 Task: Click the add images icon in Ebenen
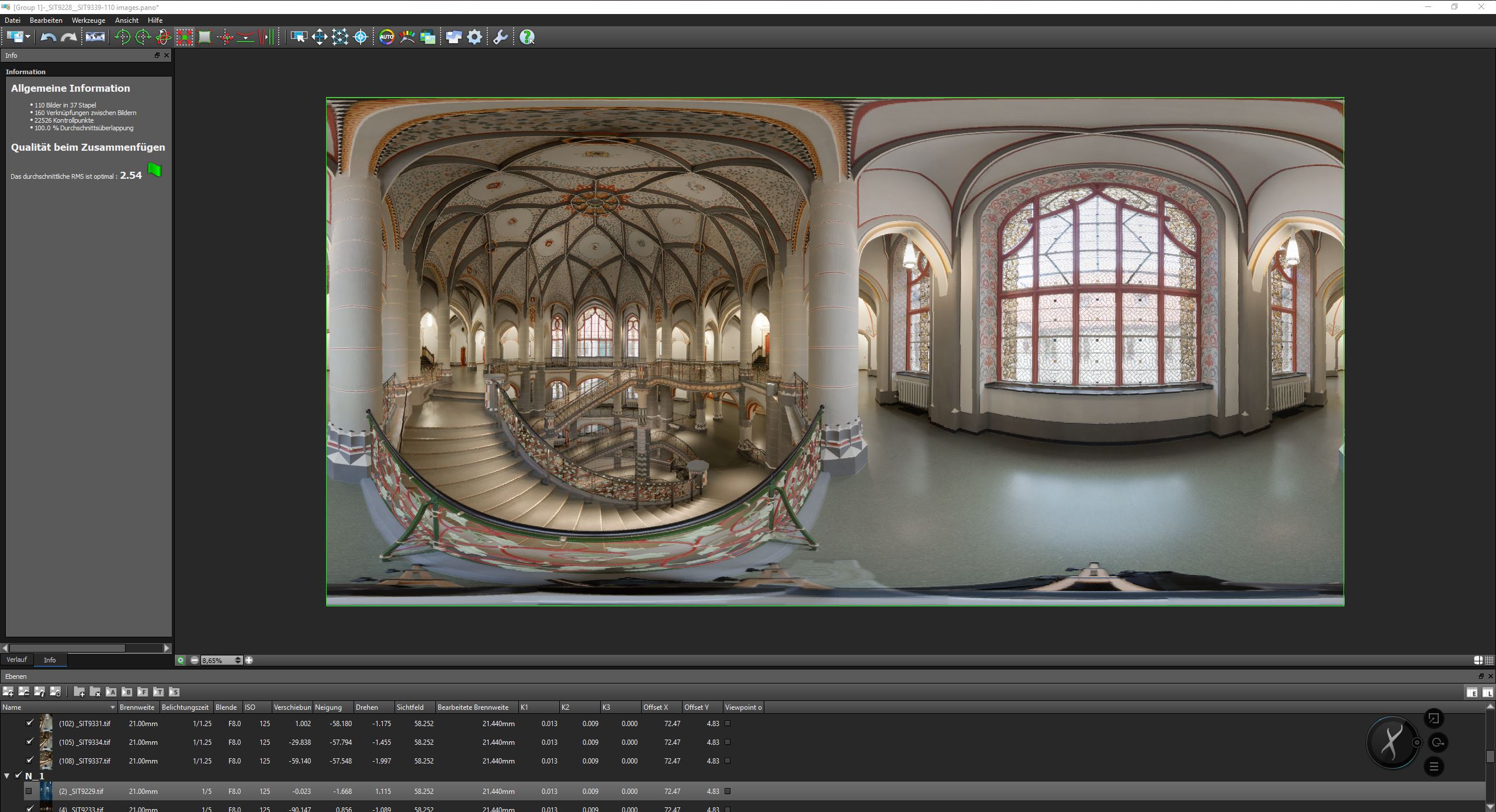pyautogui.click(x=8, y=692)
